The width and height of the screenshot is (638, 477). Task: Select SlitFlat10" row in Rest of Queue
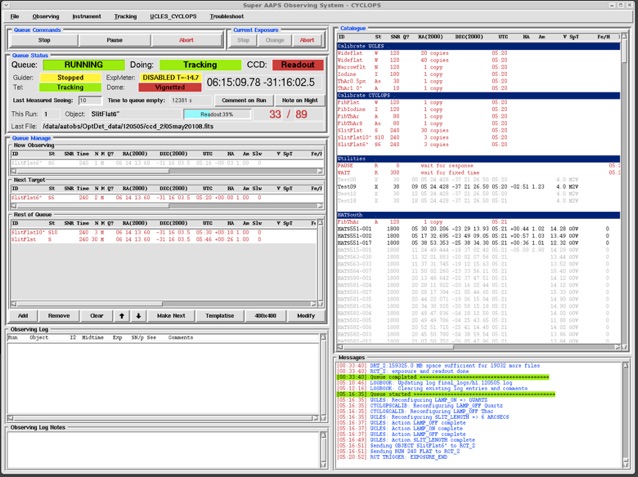[x=164, y=232]
